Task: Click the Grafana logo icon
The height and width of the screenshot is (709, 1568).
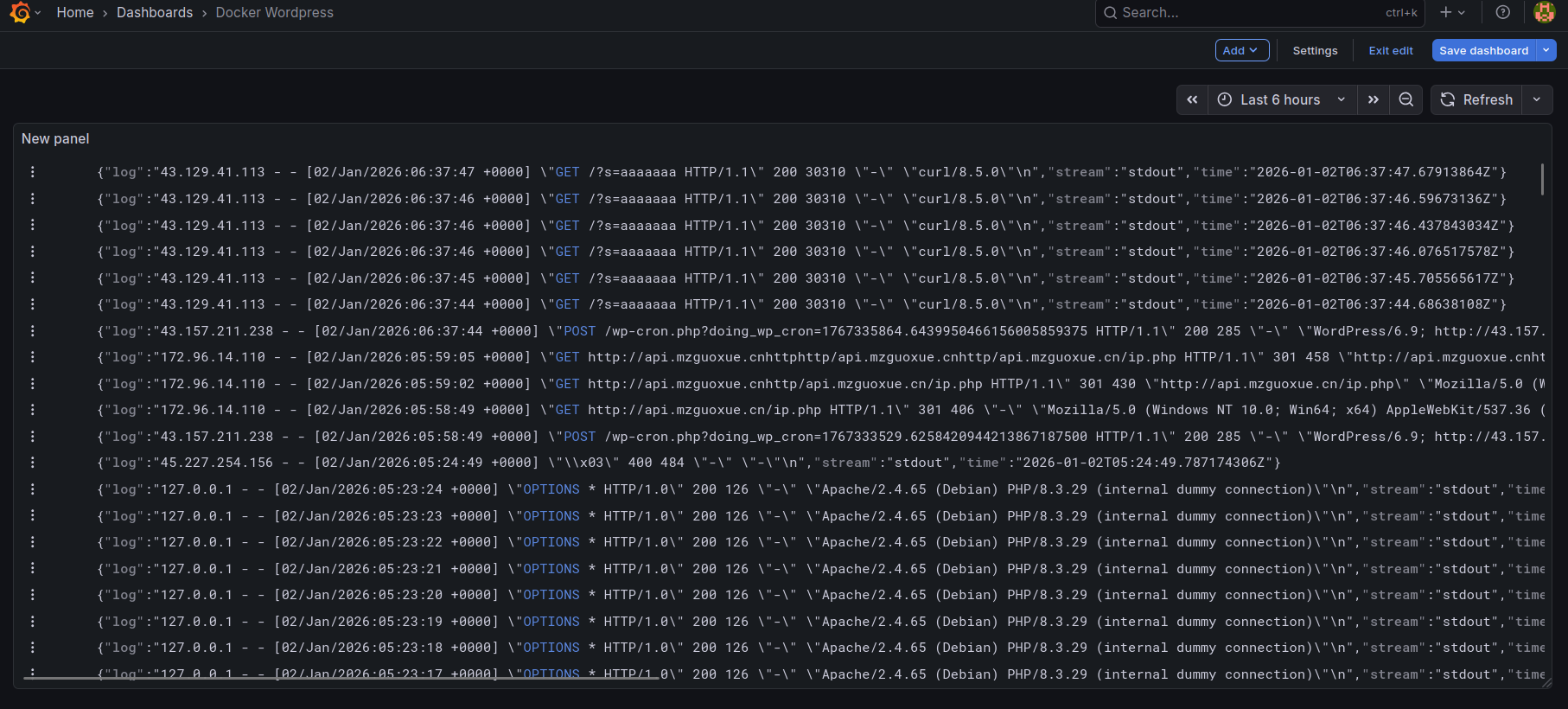Action: (x=19, y=13)
